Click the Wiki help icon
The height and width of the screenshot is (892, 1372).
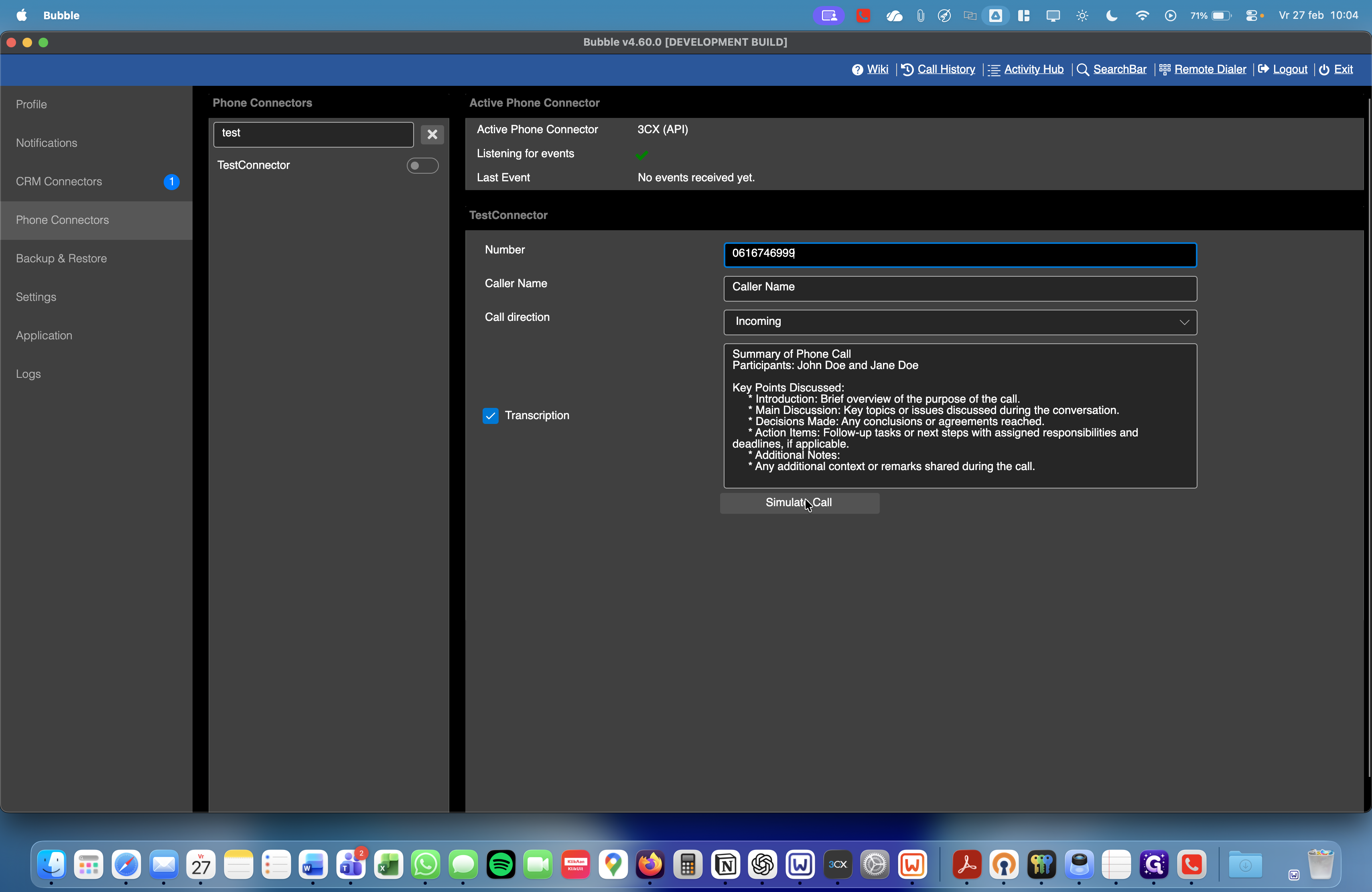pyautogui.click(x=857, y=70)
